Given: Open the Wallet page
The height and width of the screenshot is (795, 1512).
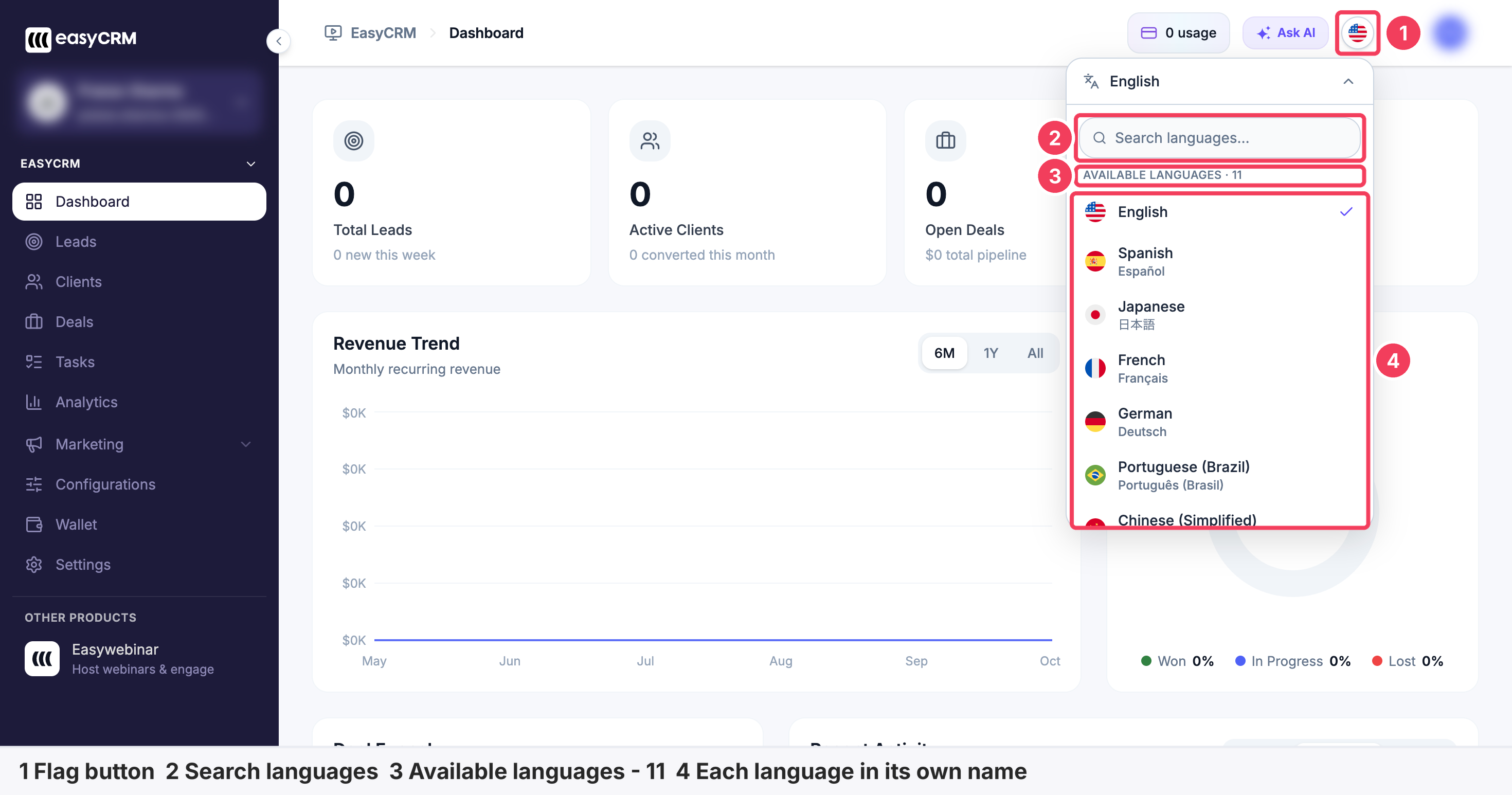Looking at the screenshot, I should point(139,525).
